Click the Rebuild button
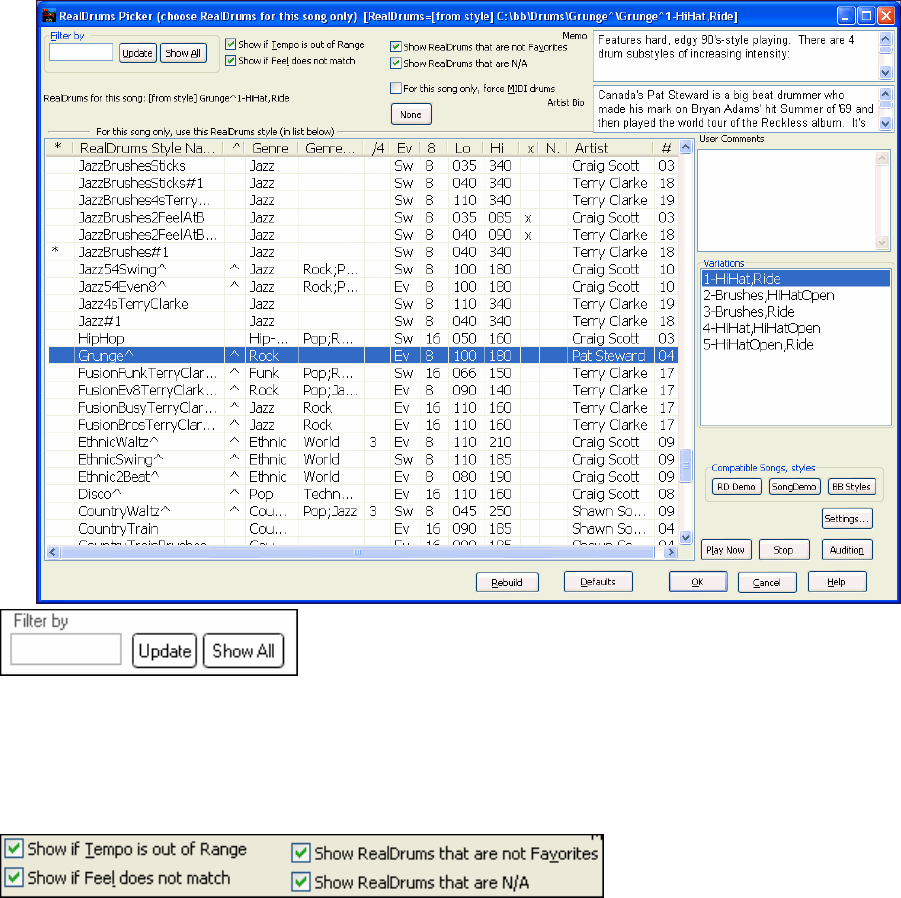The width and height of the screenshot is (901, 898). pyautogui.click(x=507, y=582)
